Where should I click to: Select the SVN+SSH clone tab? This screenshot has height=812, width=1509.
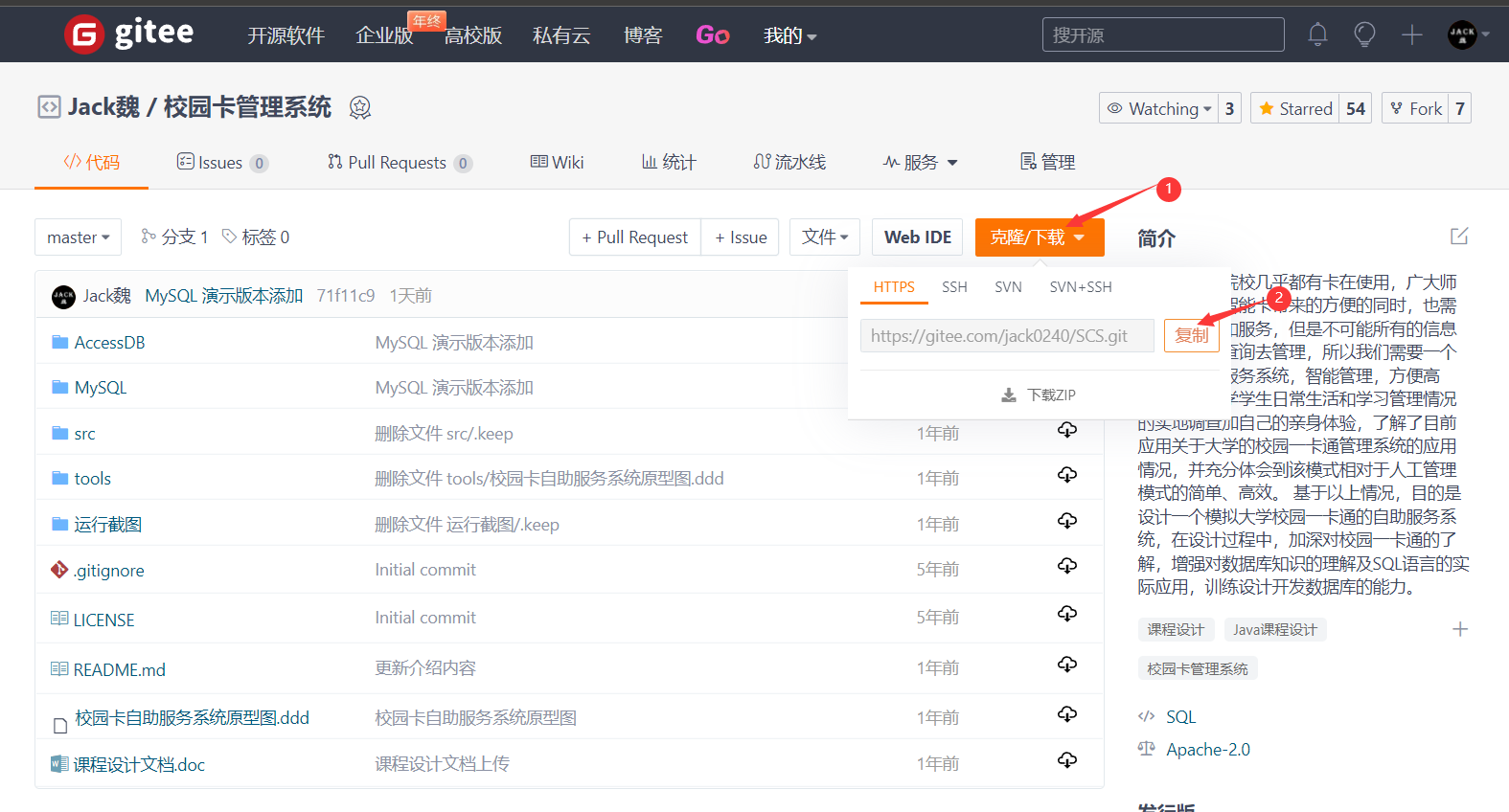coord(1081,286)
